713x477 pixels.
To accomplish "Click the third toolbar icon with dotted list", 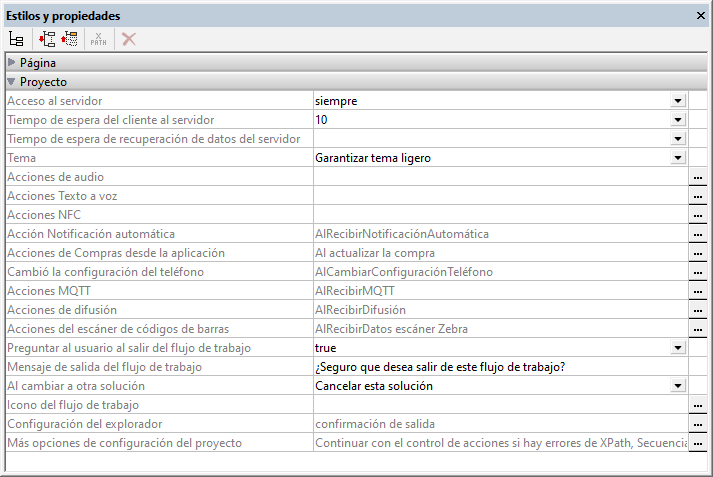I will [69, 39].
